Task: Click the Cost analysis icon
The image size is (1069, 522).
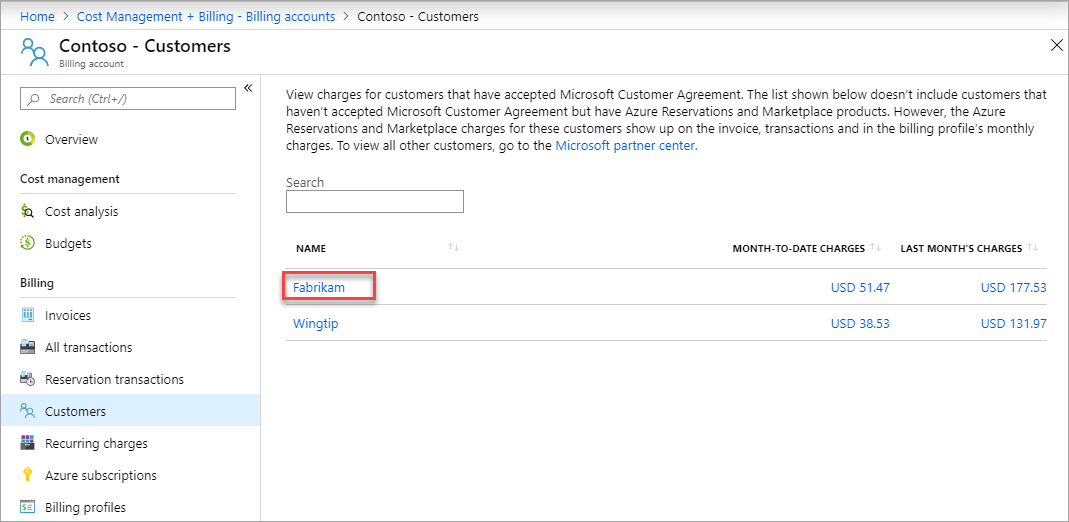Action: pos(28,212)
